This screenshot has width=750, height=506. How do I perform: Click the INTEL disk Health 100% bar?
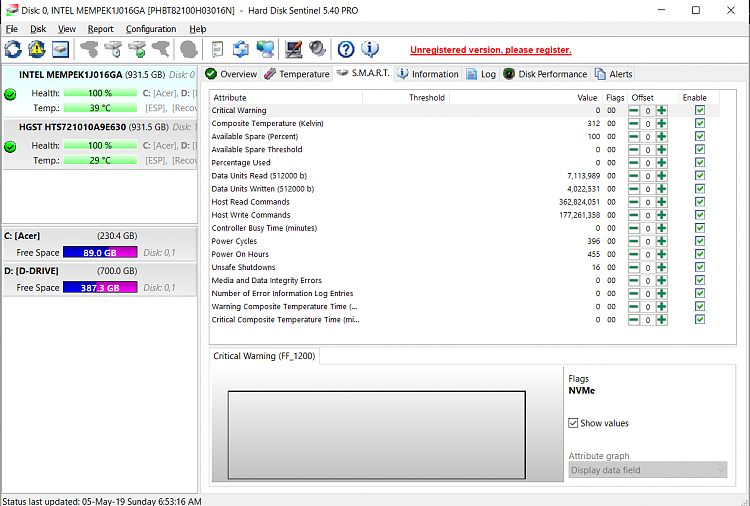tap(100, 93)
